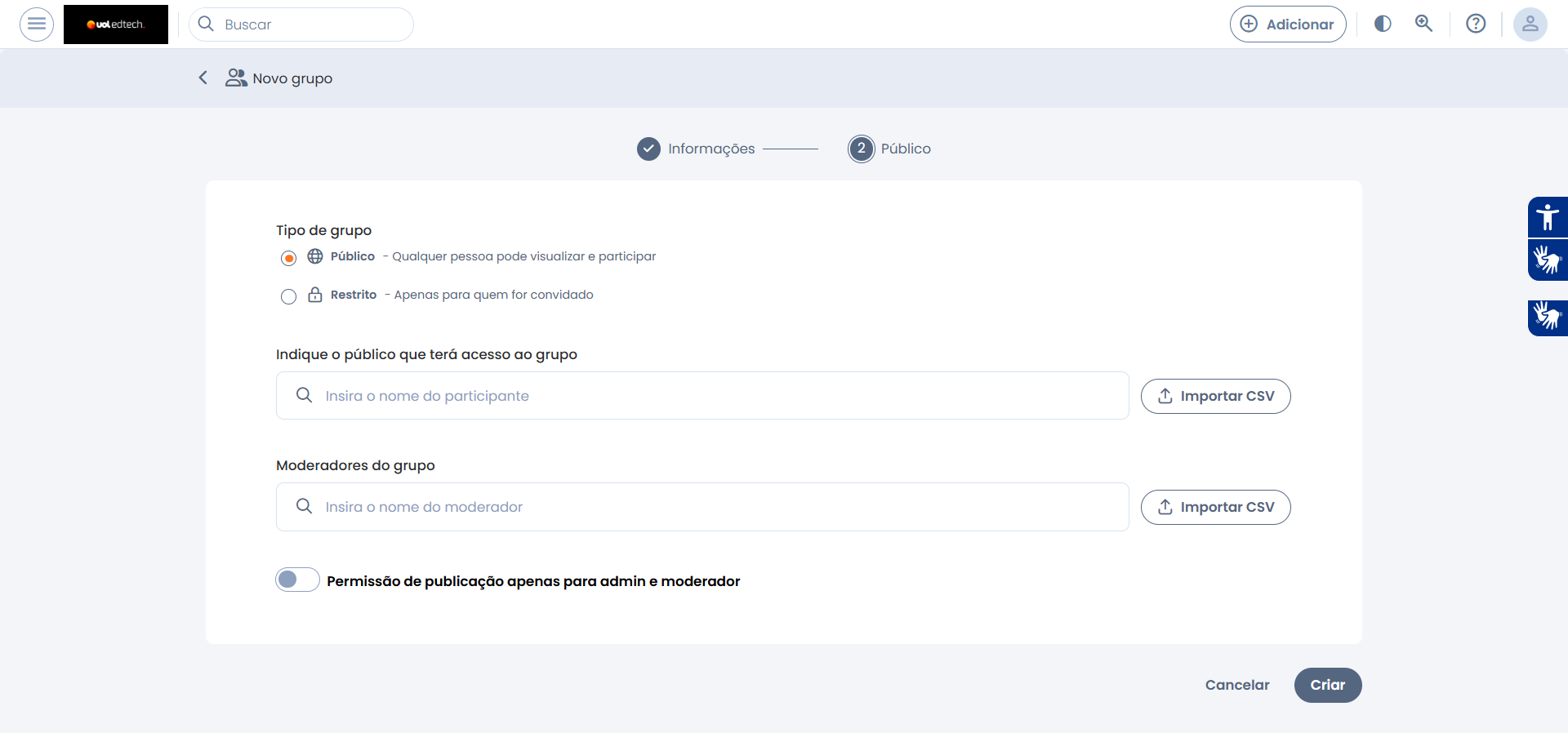Open the accessibility options widget
Viewport: 1568px width, 733px height.
pos(1548,217)
